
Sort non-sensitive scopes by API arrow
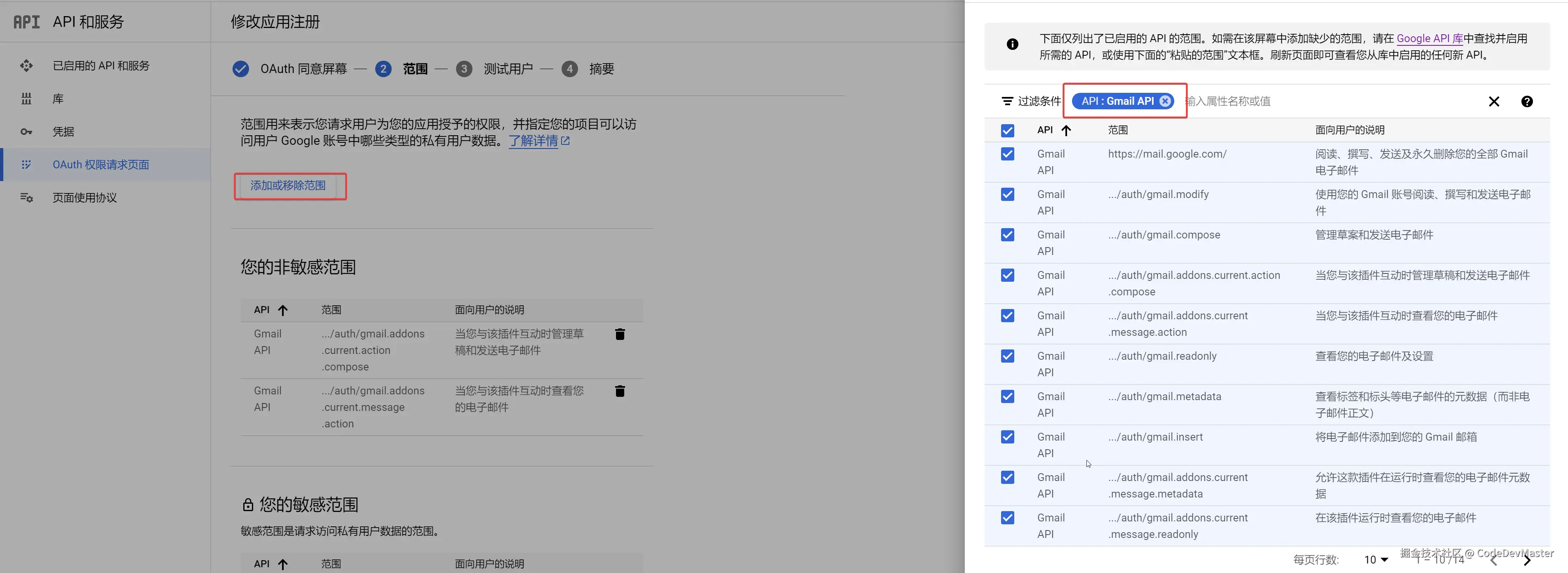click(282, 310)
